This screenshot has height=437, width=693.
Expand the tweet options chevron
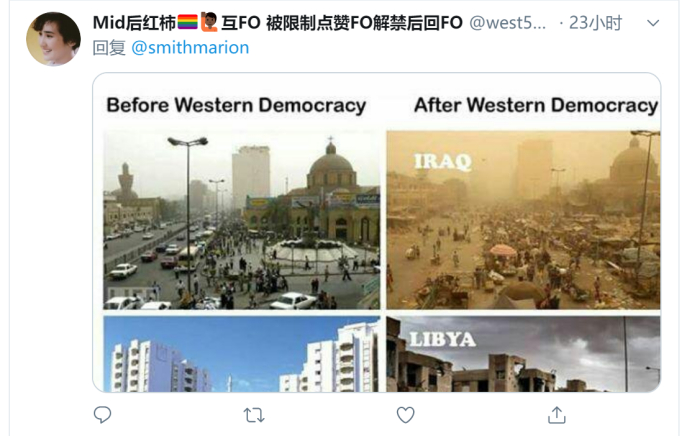pyautogui.click(x=653, y=23)
